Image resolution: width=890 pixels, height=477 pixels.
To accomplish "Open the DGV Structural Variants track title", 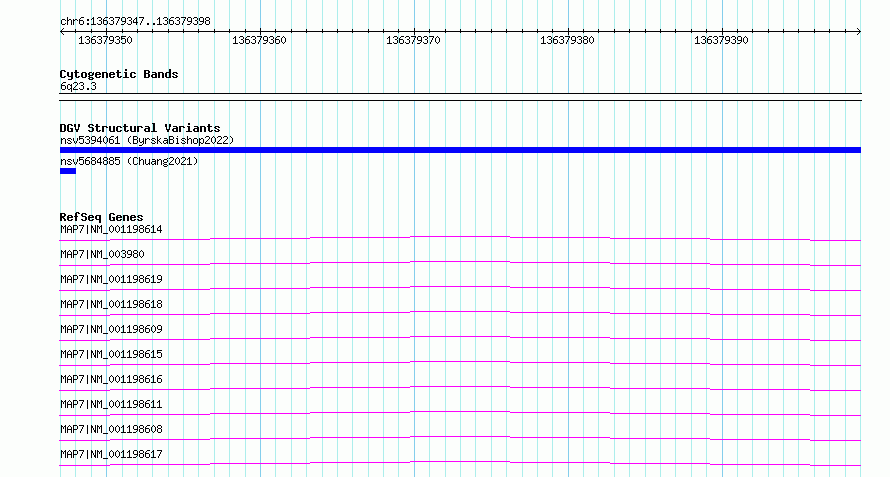I will tap(140, 128).
